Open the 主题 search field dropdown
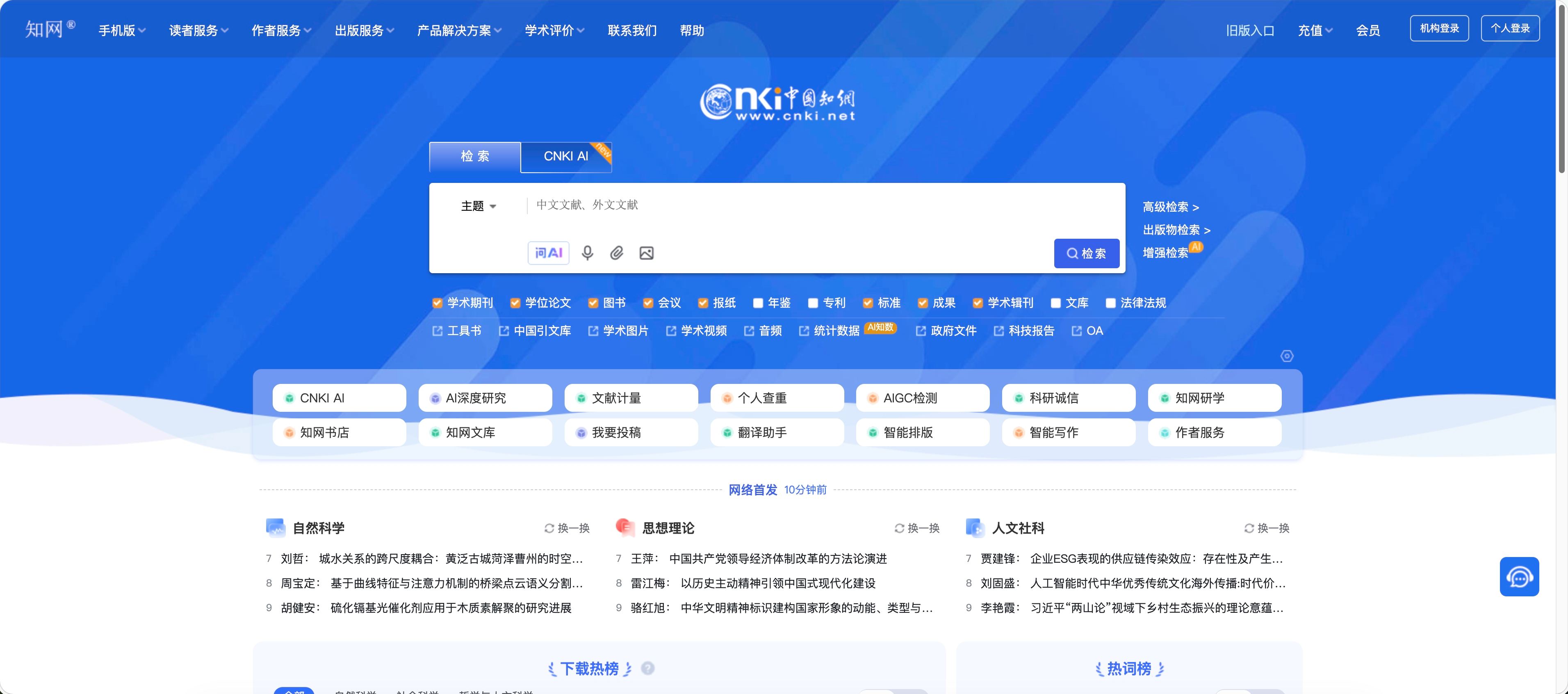Screen dimensions: 1568x694 tap(479, 206)
